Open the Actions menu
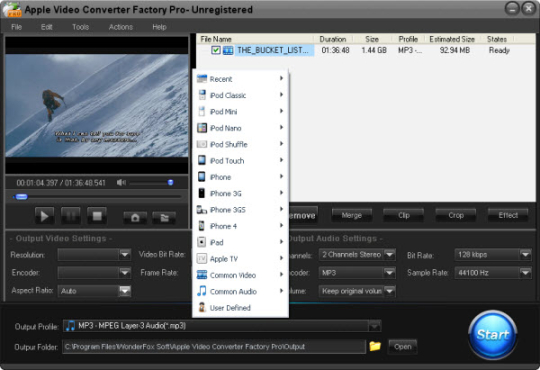Viewport: 540px width, 370px height. pos(121,27)
